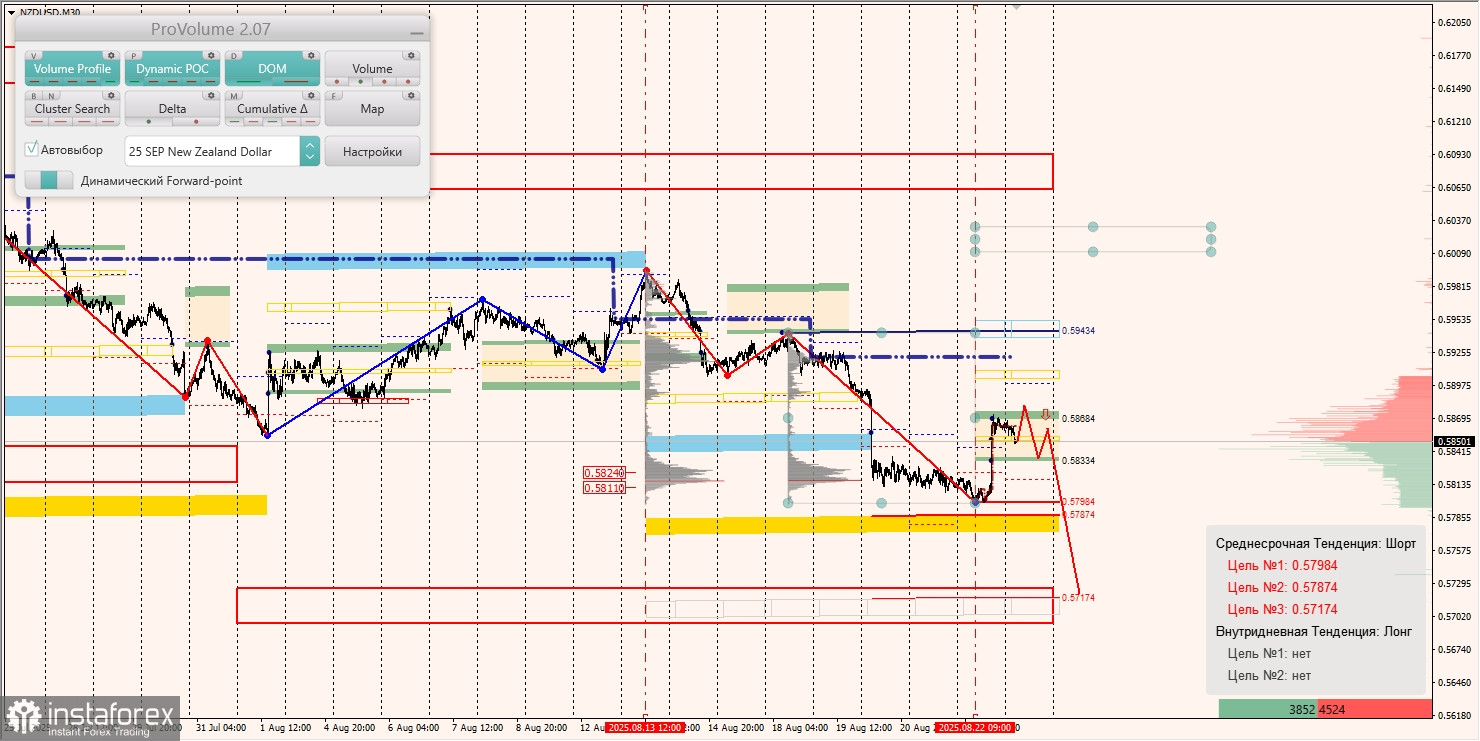Click Цель №2: 0.57874 in the info panel
The height and width of the screenshot is (741, 1480).
[x=1282, y=587]
